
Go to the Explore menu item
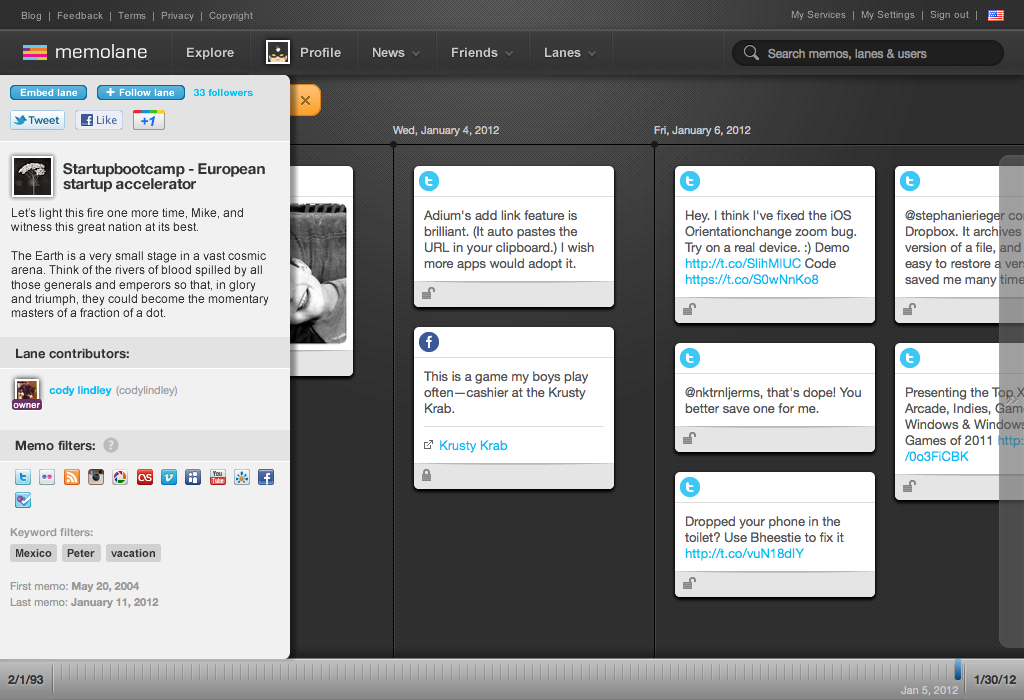(210, 53)
